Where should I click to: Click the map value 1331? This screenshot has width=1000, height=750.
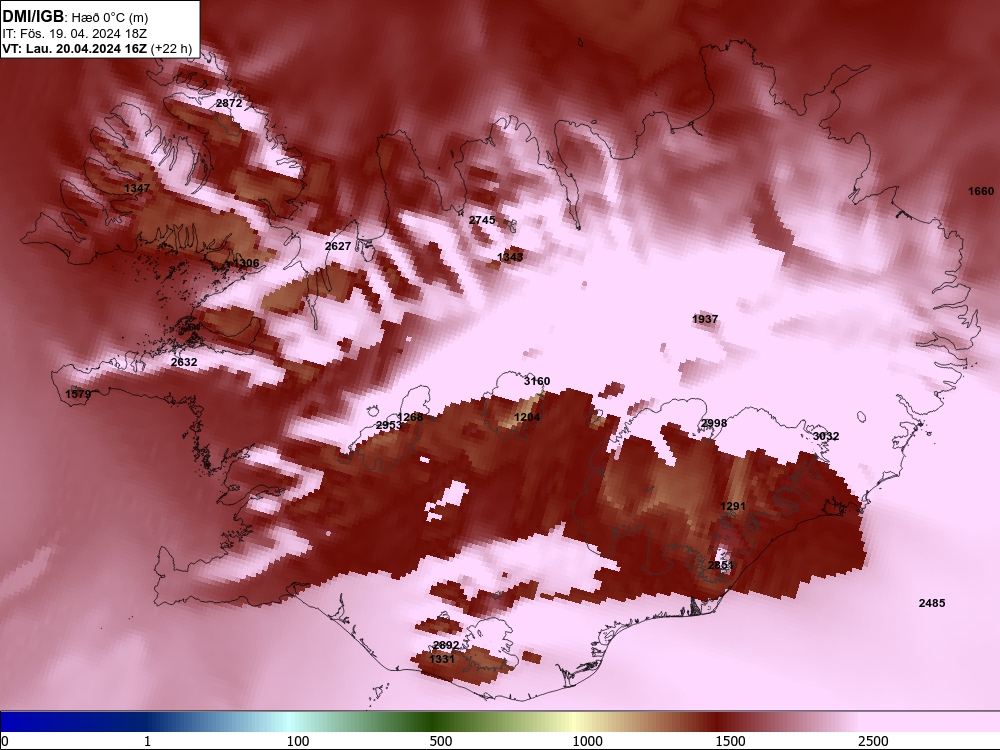point(442,659)
